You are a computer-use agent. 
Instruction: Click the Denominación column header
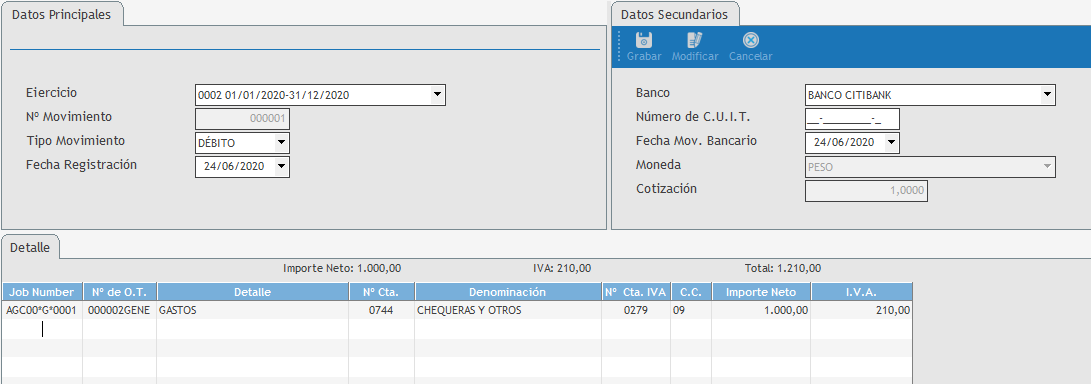coord(508,292)
